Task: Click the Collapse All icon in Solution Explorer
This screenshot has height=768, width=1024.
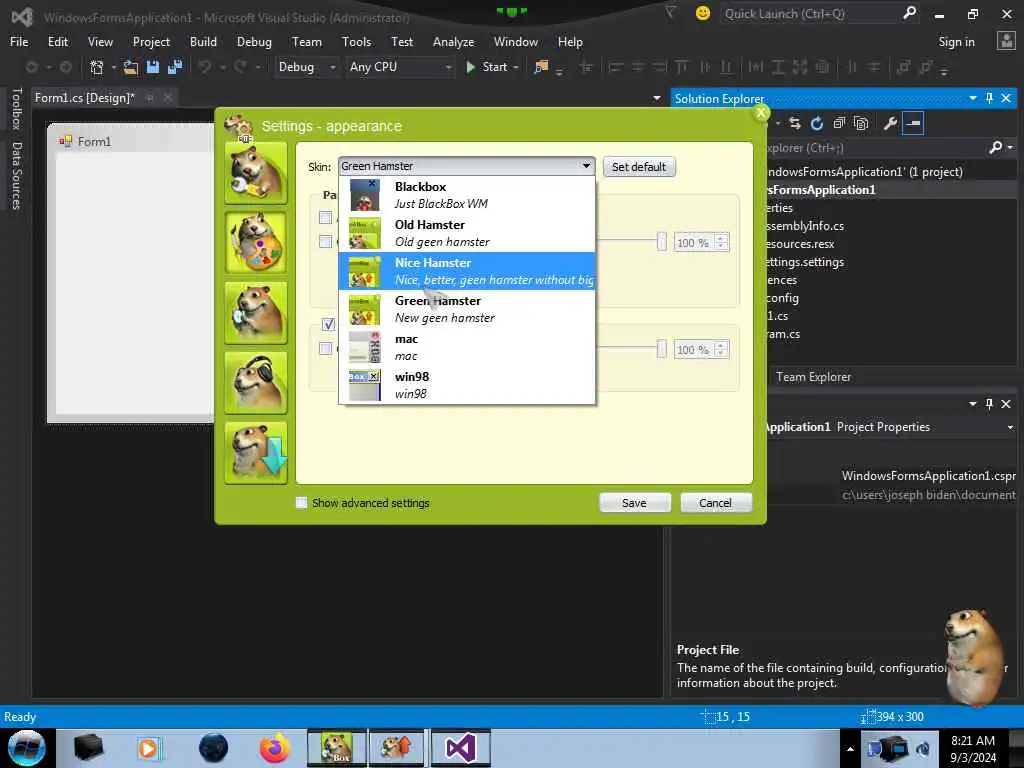Action: 839,123
